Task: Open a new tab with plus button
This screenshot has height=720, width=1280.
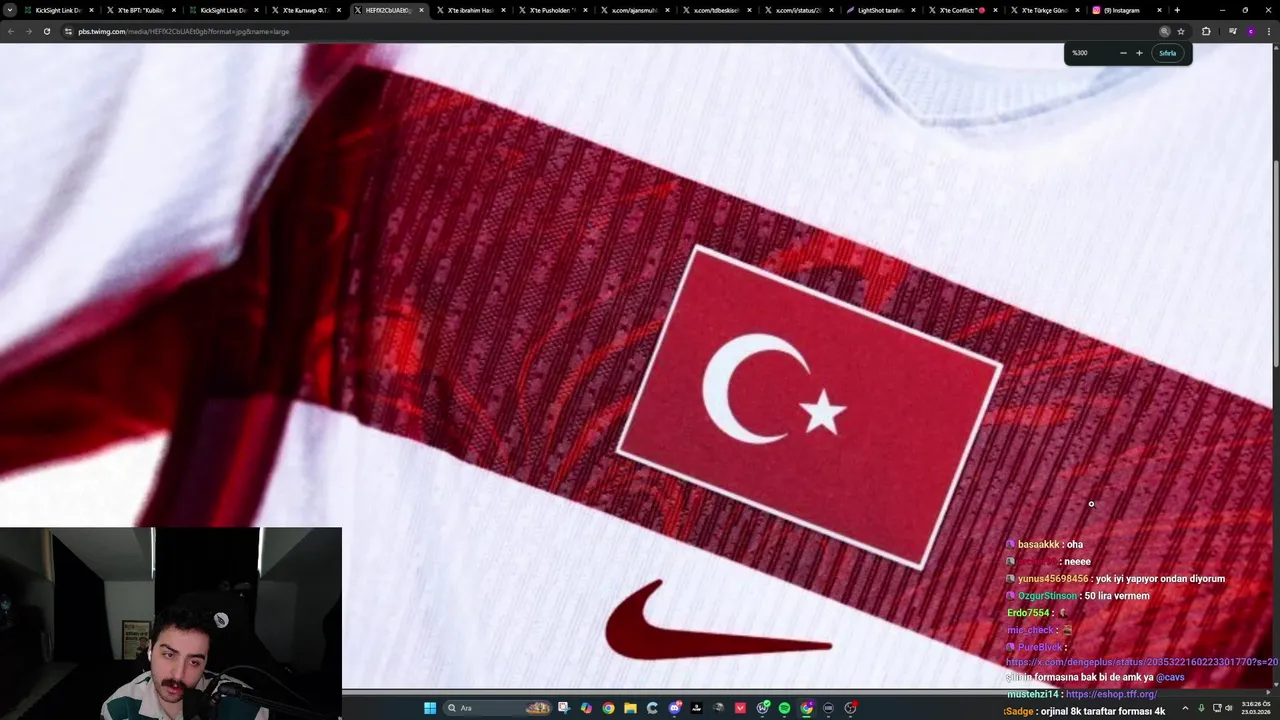Action: (x=1177, y=10)
